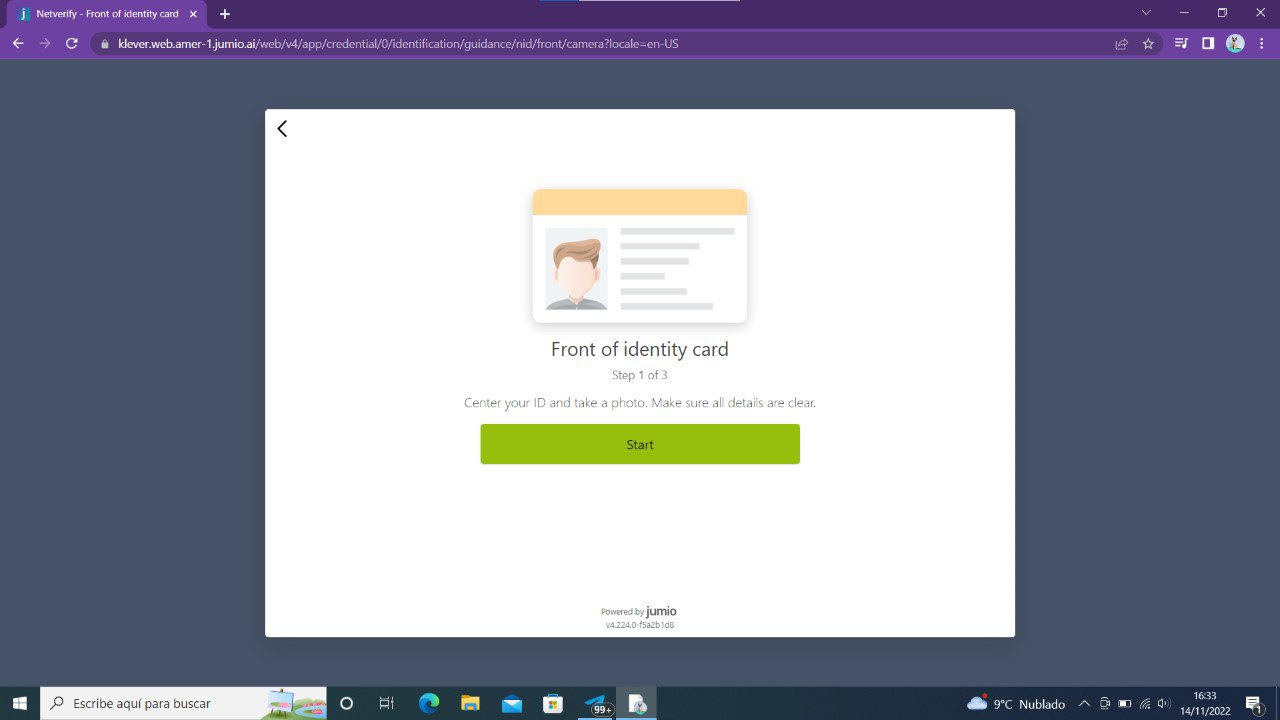The image size is (1280, 720).
Task: Open Microsoft Store from the taskbar
Action: (553, 704)
